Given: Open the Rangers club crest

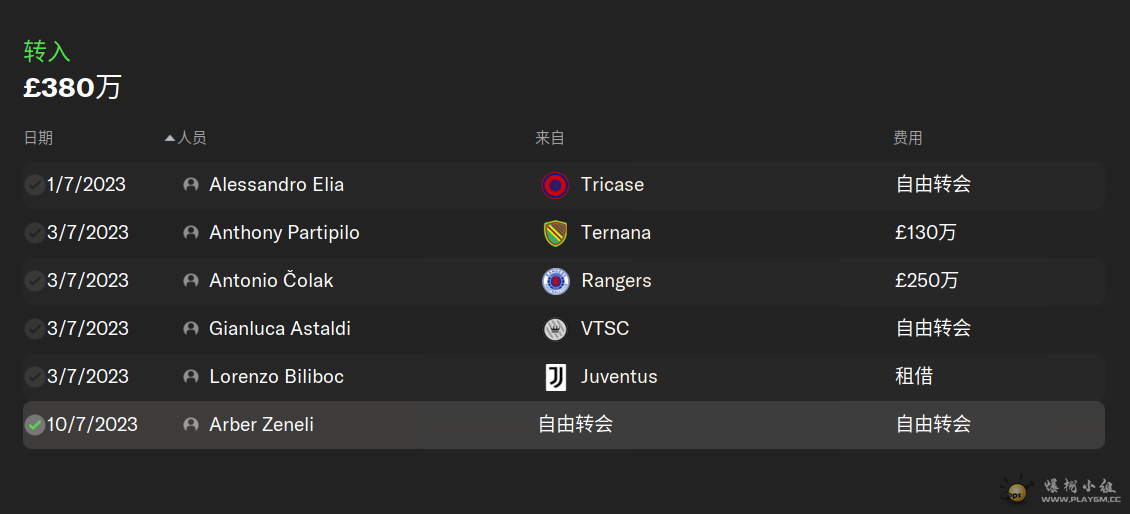Looking at the screenshot, I should (555, 281).
